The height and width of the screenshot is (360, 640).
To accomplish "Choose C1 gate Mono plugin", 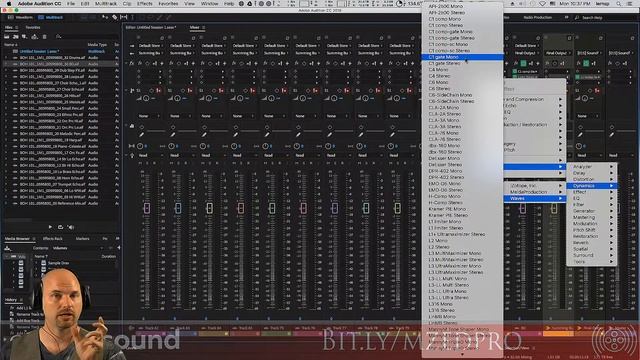I will coord(462,57).
